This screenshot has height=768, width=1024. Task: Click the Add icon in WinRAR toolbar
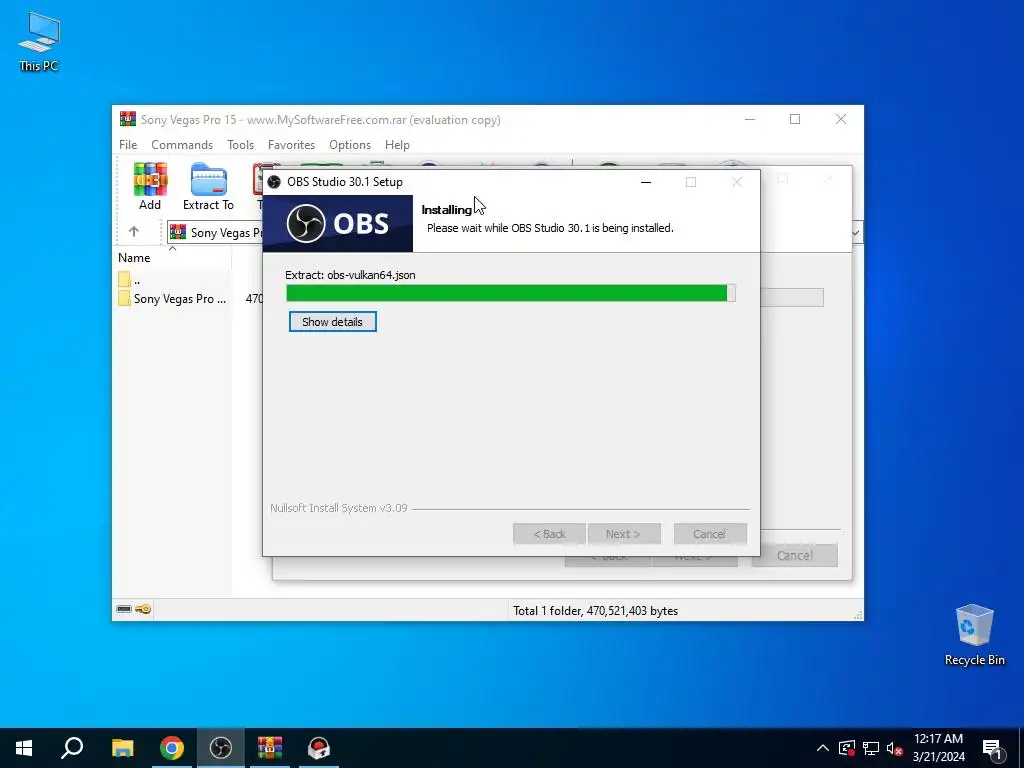click(x=150, y=186)
